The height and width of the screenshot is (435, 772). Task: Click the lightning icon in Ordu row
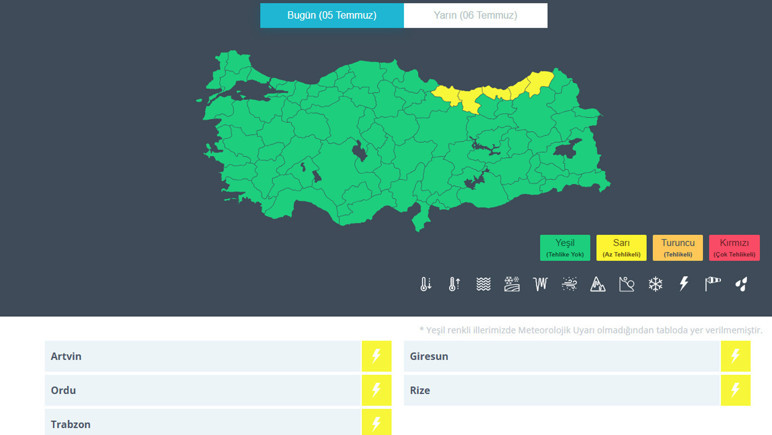[x=377, y=390]
